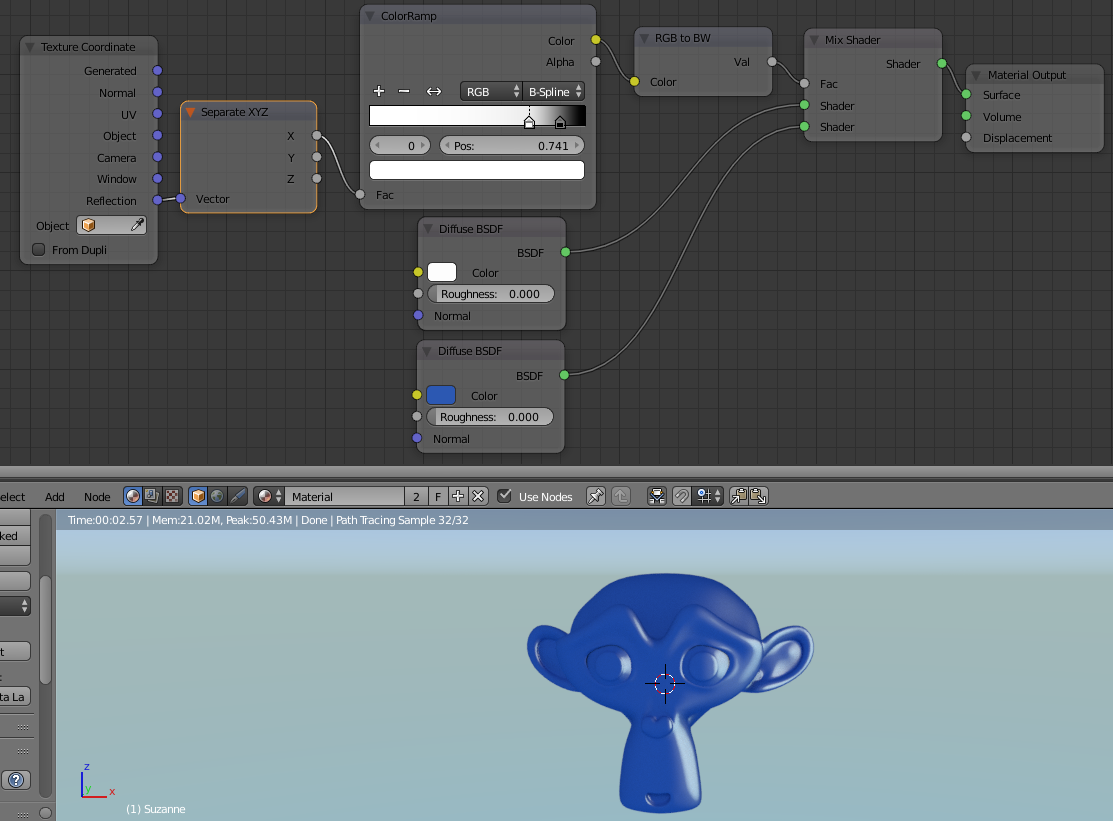Copy selected nodes to clipboard icon
The width and height of the screenshot is (1113, 821).
tap(739, 496)
